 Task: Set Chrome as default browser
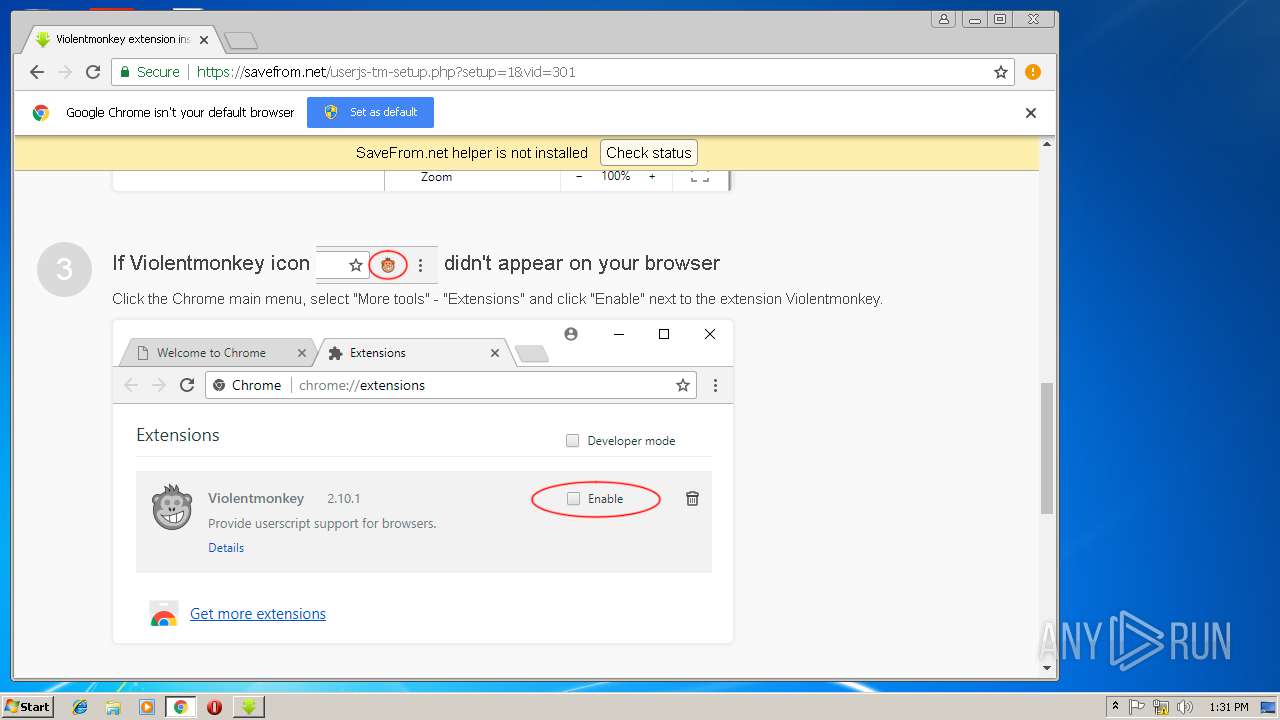click(370, 112)
